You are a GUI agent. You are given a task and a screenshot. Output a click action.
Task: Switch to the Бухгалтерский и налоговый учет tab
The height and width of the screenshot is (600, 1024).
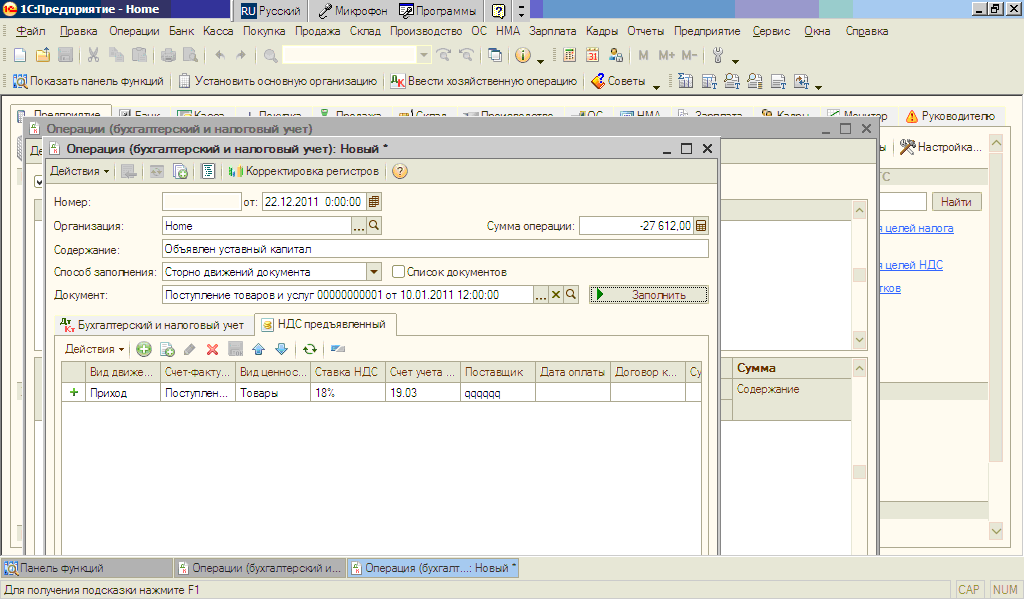click(x=152, y=325)
